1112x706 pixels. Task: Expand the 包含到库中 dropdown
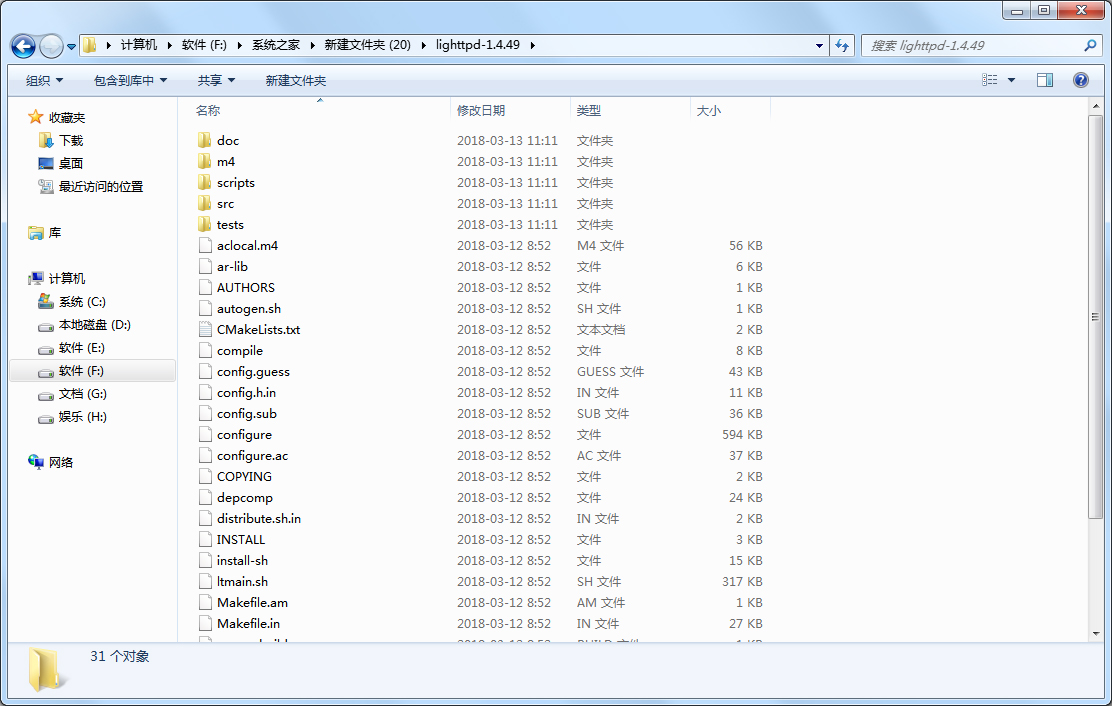(130, 80)
